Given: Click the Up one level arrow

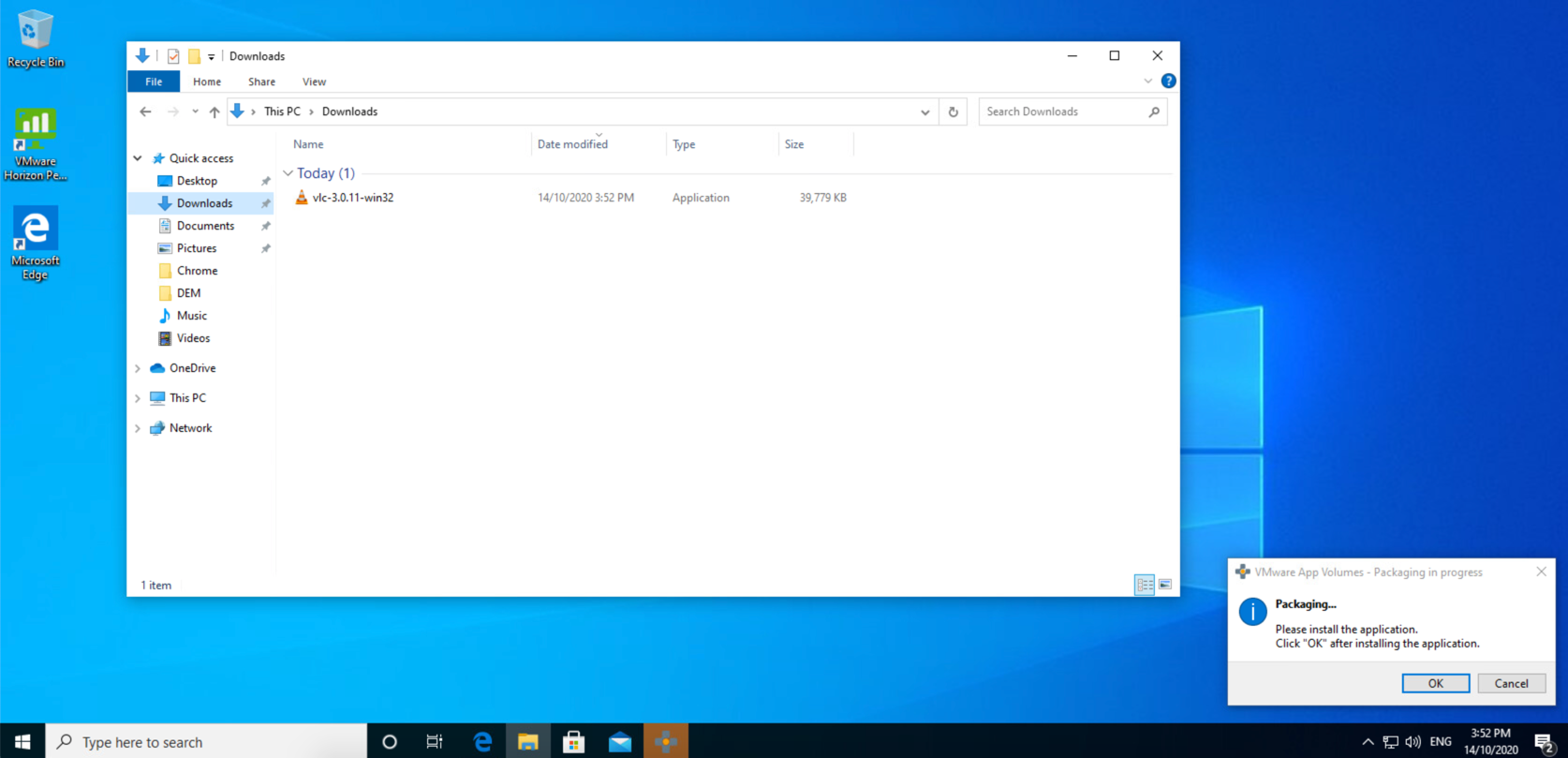Looking at the screenshot, I should tap(214, 111).
